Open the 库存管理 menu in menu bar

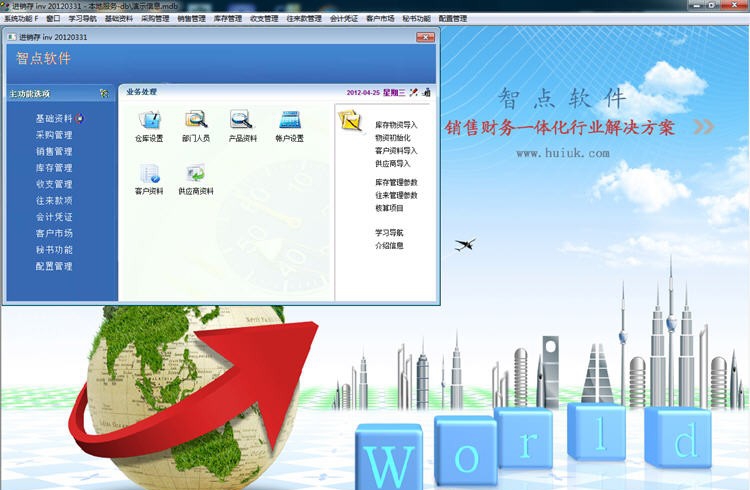pyautogui.click(x=228, y=19)
